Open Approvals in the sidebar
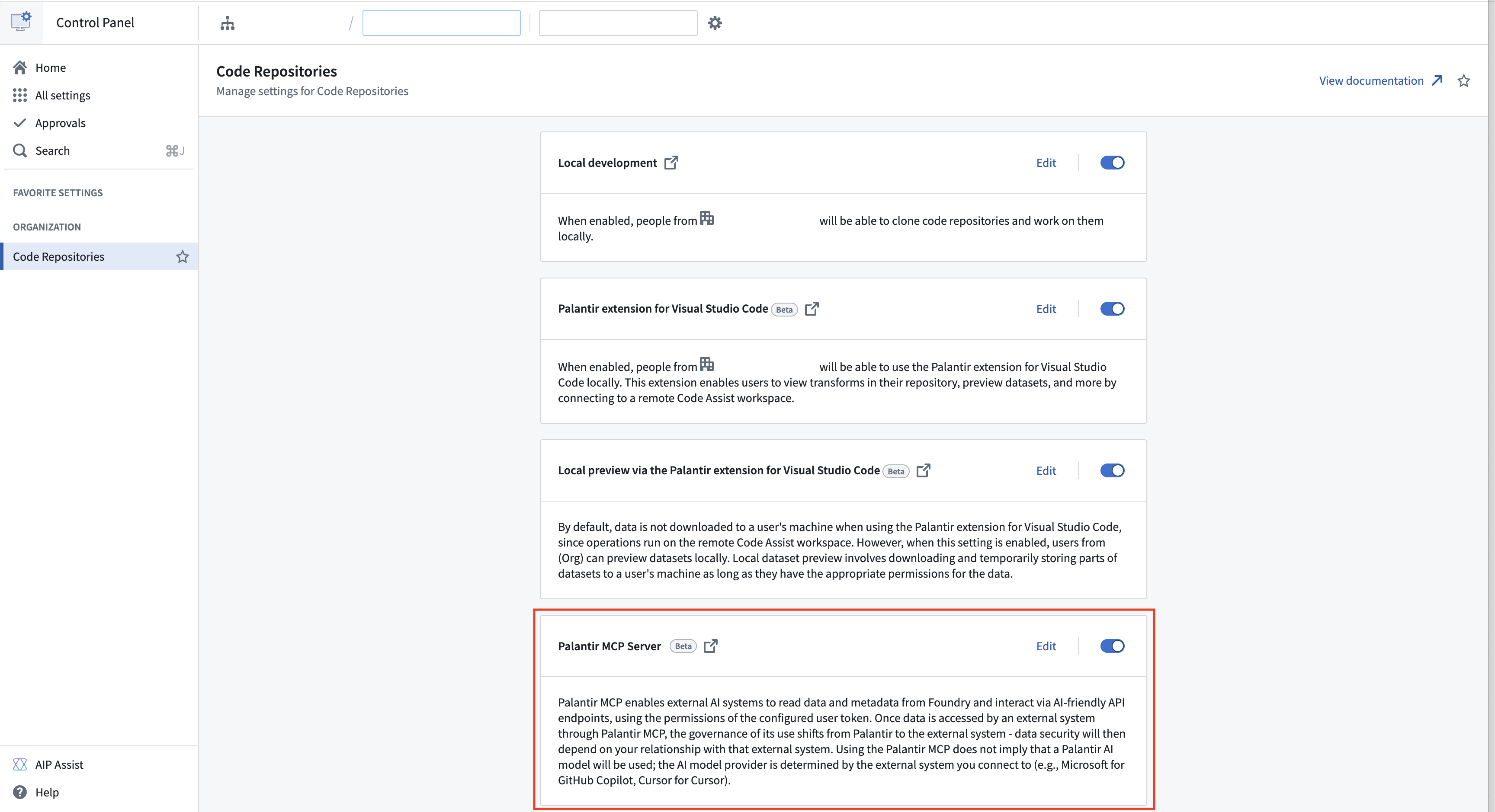Screen dimensions: 1495x812 [60, 123]
